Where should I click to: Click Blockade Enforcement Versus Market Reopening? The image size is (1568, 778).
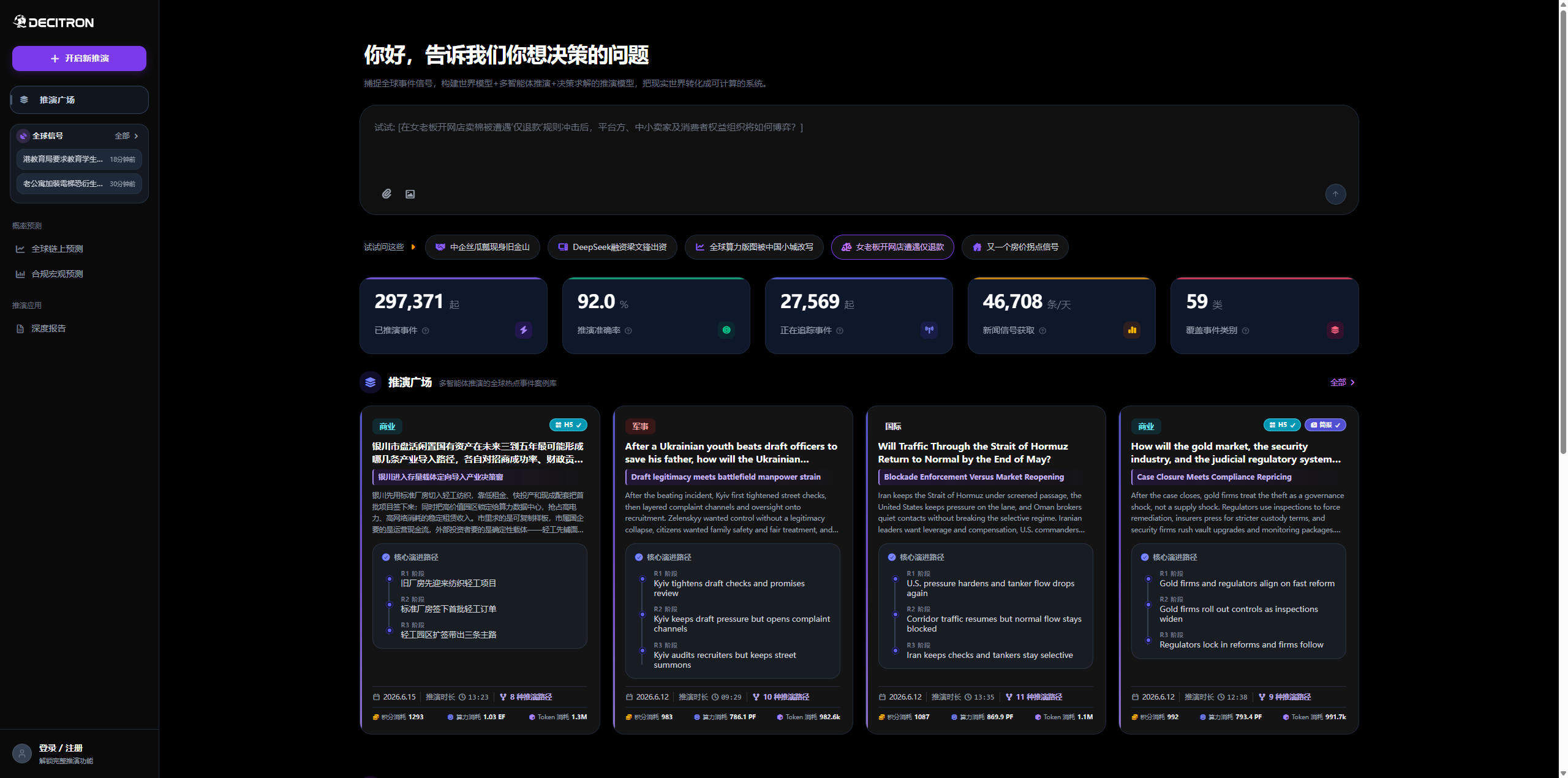pos(974,477)
